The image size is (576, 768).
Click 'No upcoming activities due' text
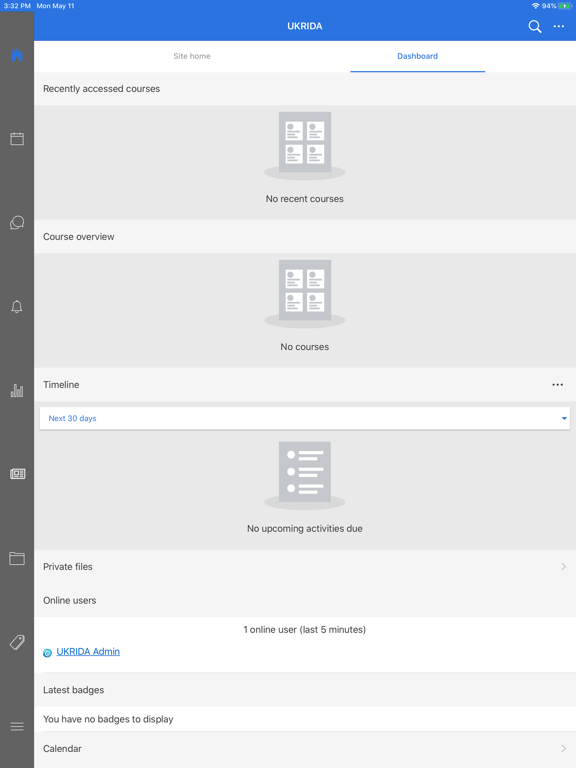click(305, 528)
